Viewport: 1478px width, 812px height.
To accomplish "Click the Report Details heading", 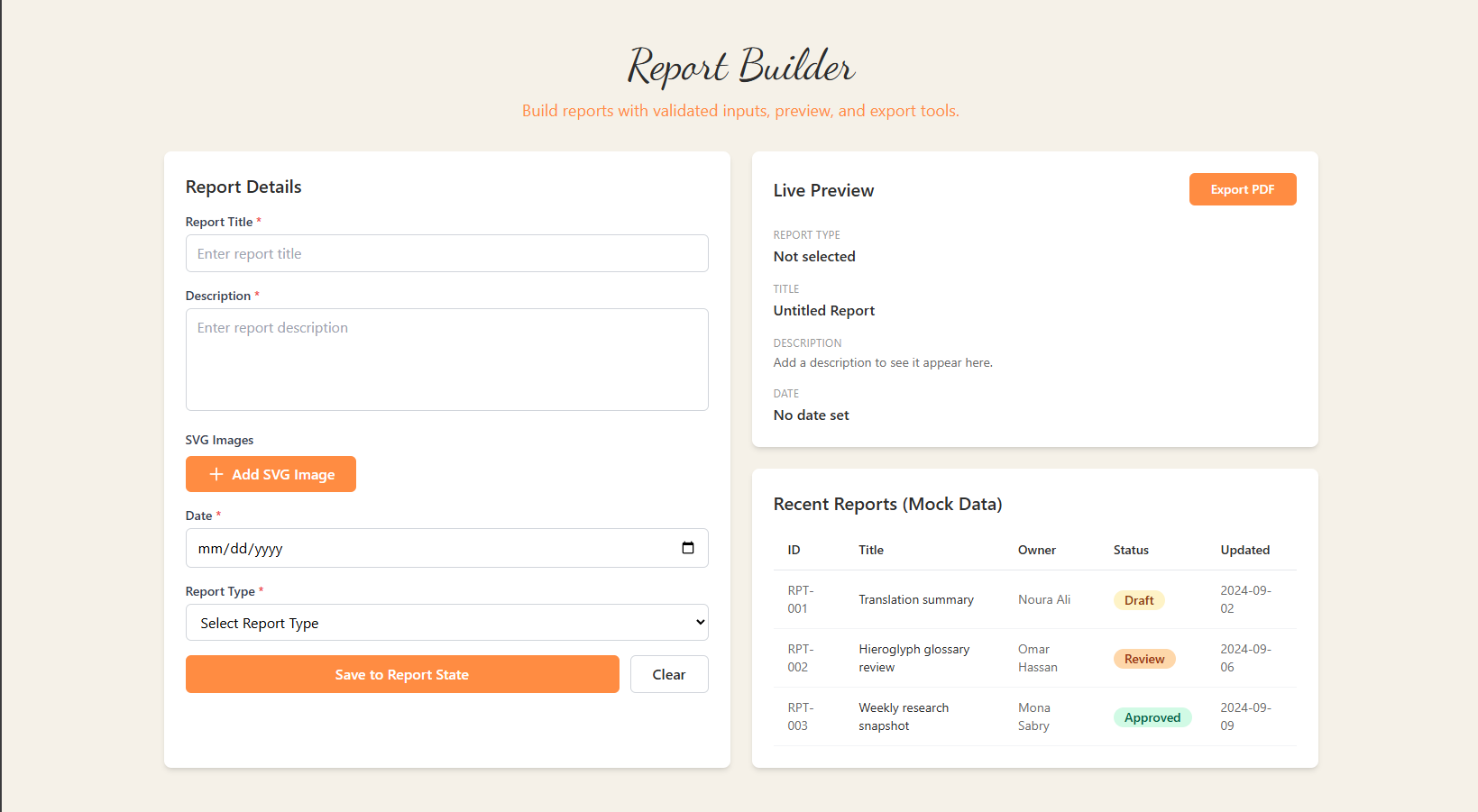I will [243, 187].
